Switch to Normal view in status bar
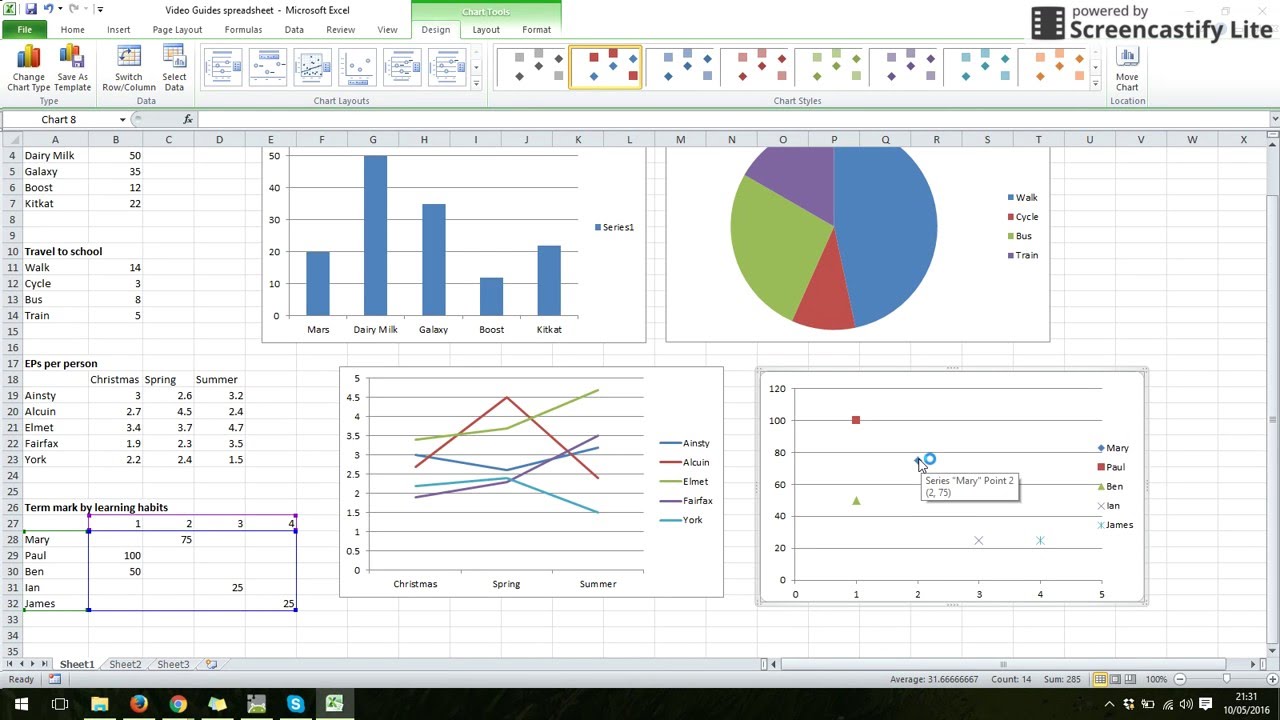 tap(1100, 679)
